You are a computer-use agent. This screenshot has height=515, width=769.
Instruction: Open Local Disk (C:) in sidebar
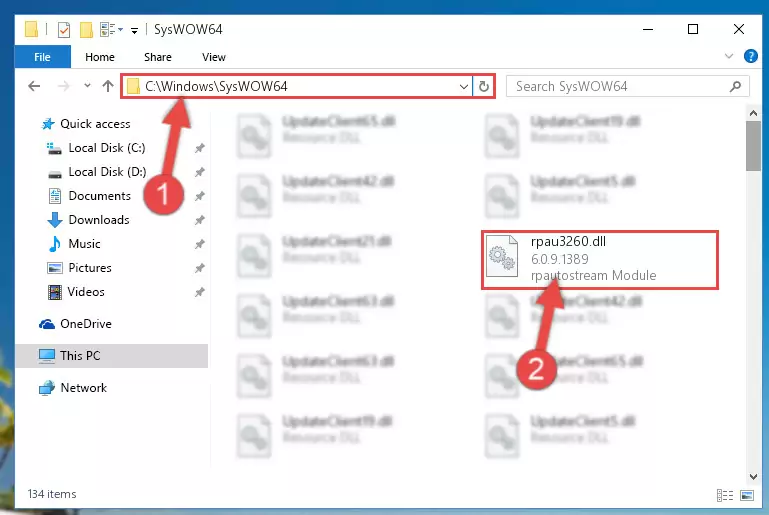point(106,148)
